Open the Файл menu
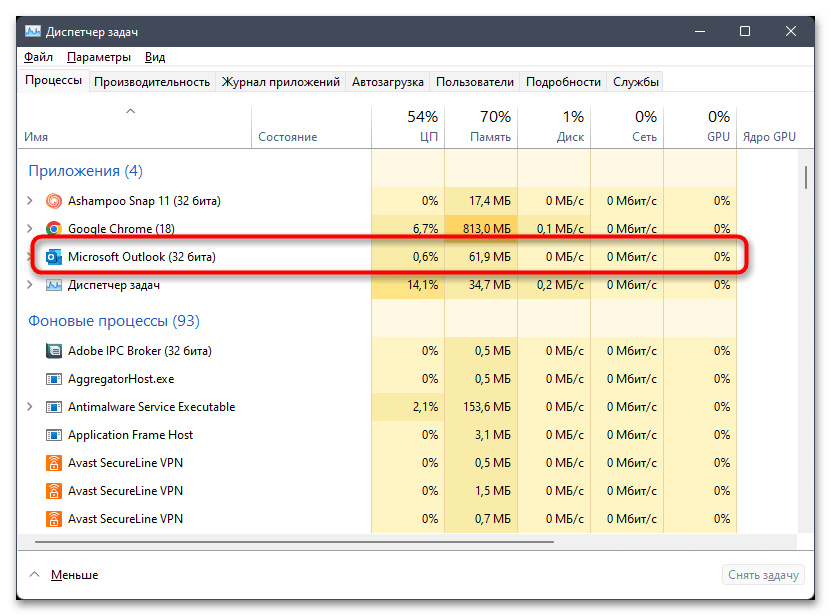The image size is (831, 616). [38, 57]
